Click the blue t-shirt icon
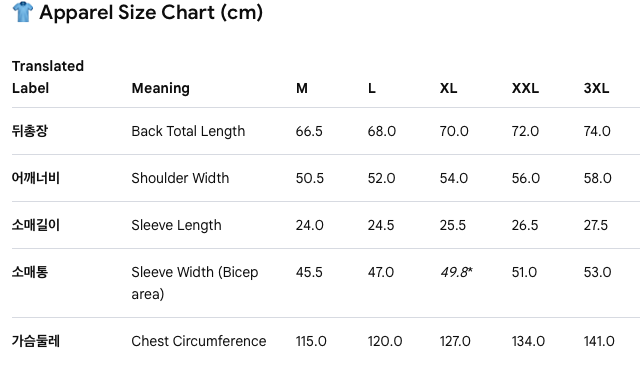 click(23, 12)
